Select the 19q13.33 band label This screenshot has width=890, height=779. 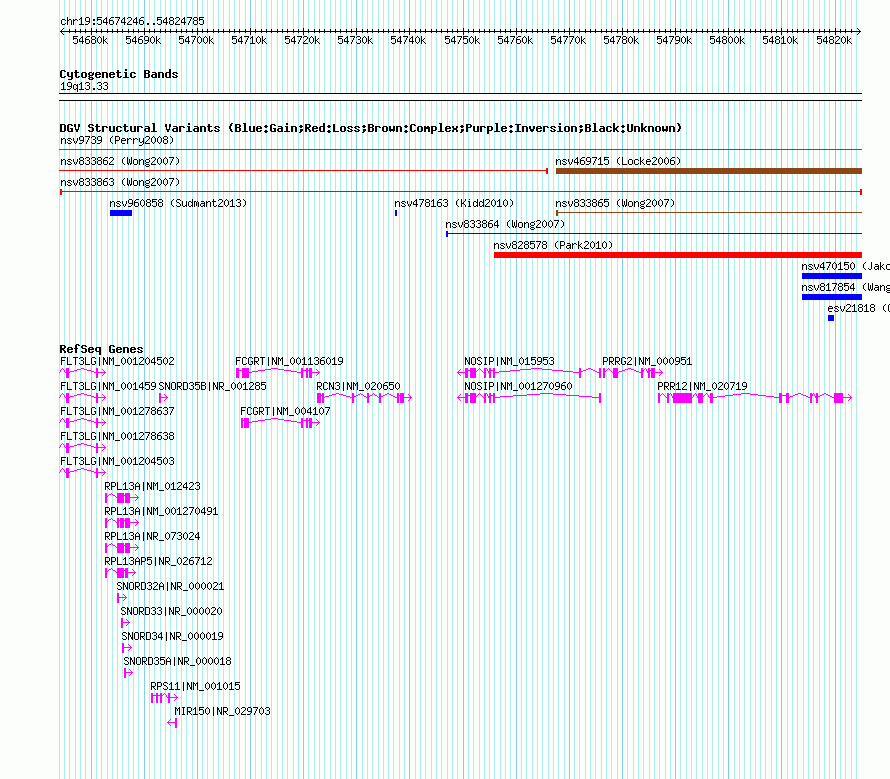click(84, 86)
